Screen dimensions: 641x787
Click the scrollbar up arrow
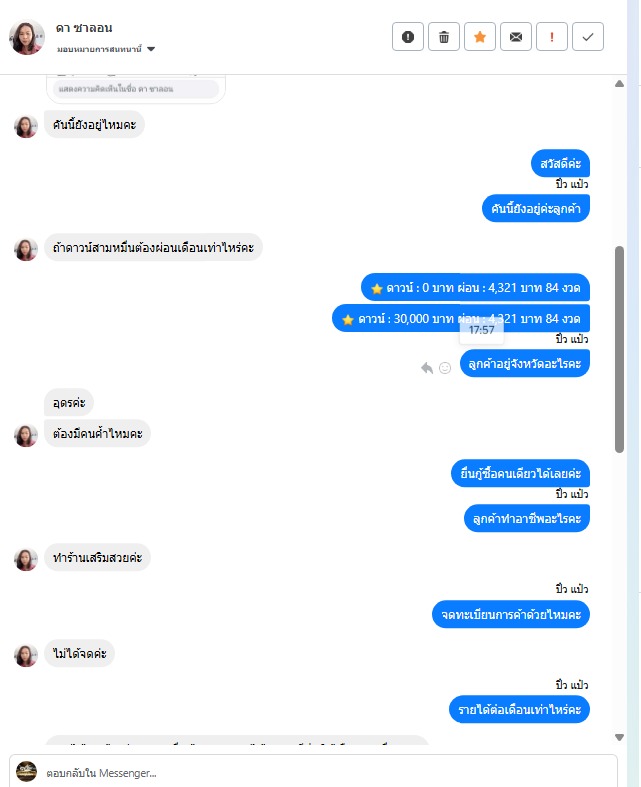click(619, 84)
